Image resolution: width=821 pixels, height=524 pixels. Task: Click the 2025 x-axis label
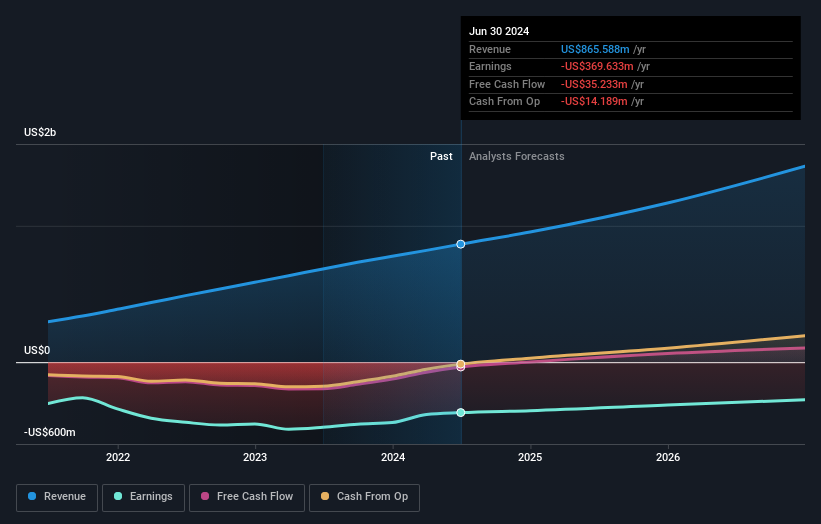point(530,458)
